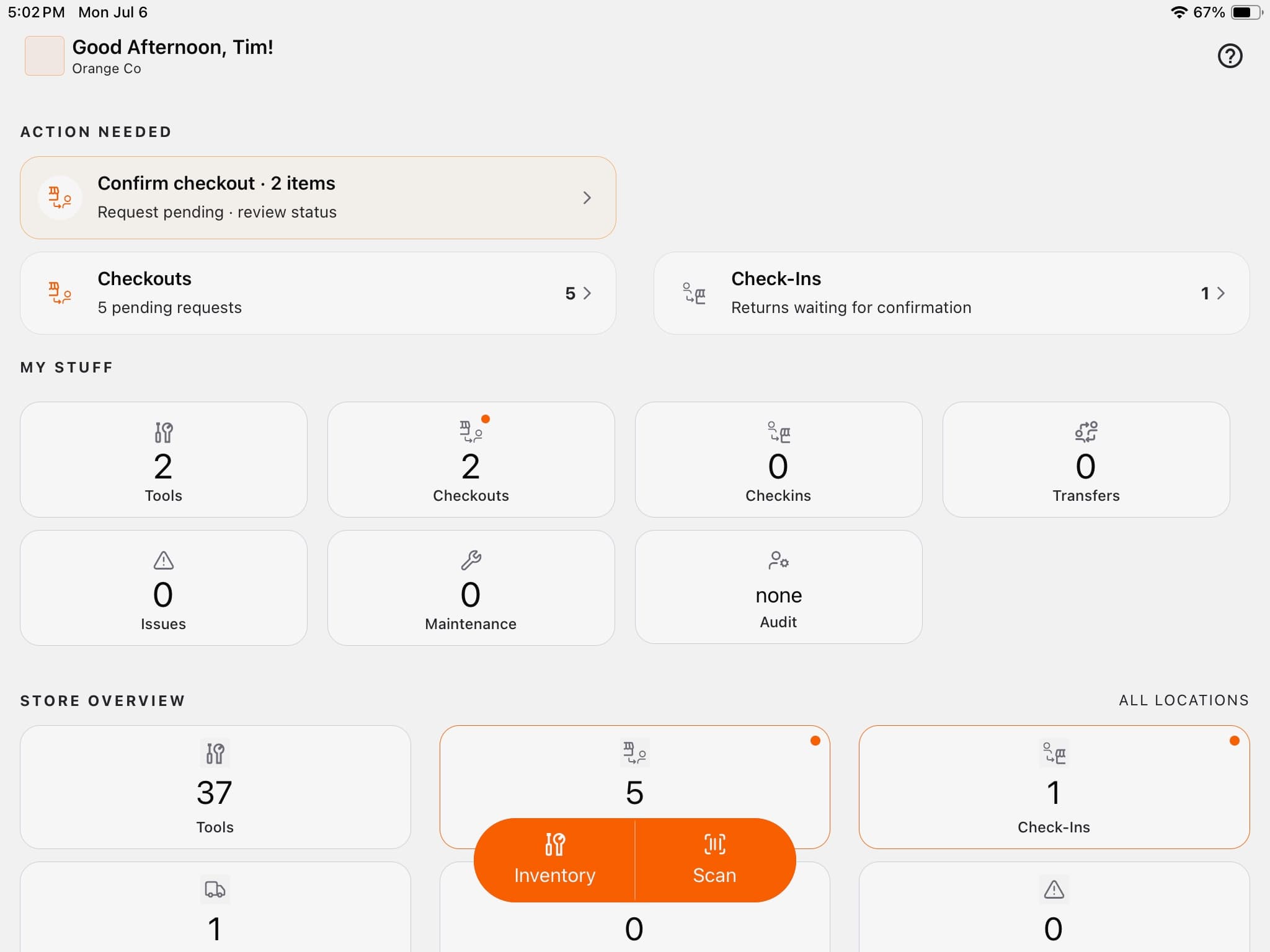Click the Wi-Fi status icon
Viewport: 1270px width, 952px height.
coord(1178,12)
